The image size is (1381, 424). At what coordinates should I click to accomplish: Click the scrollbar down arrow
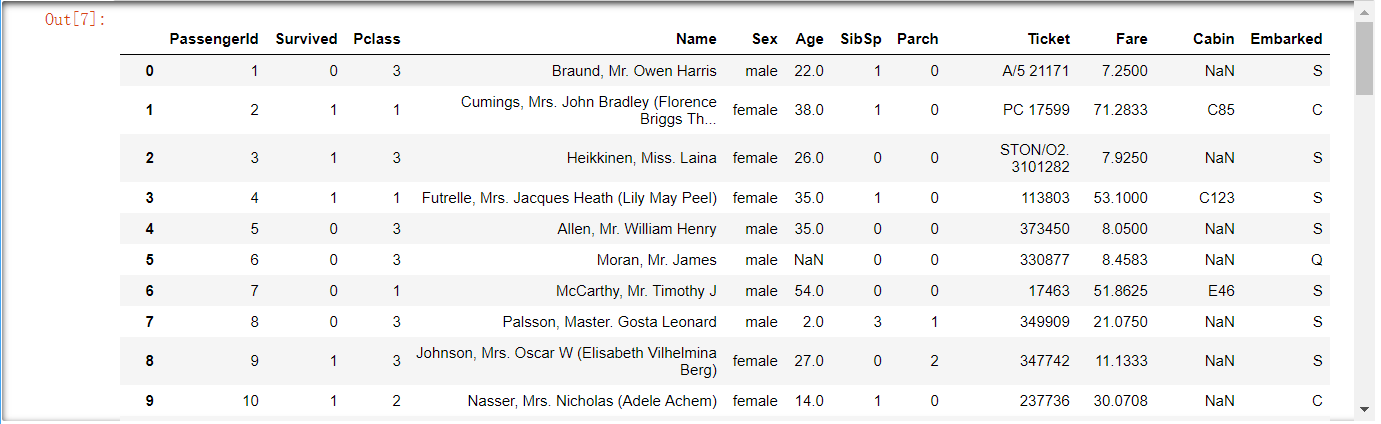1364,408
